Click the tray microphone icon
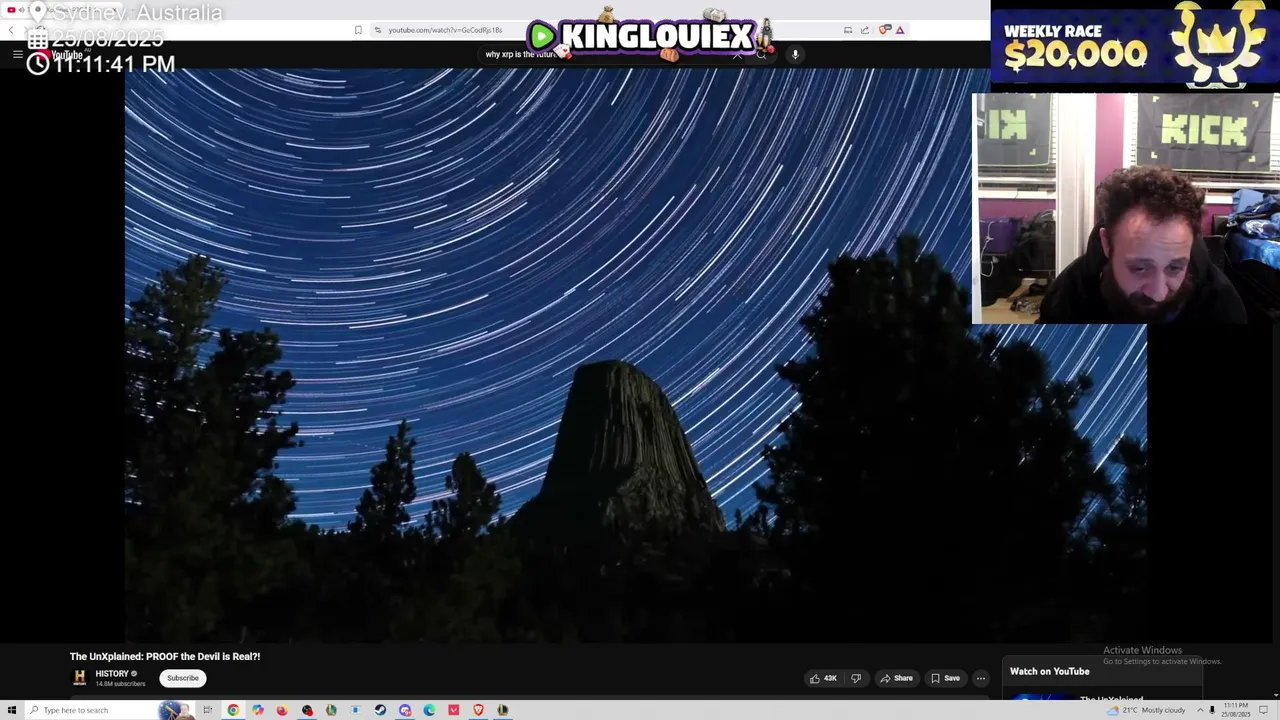 tap(1212, 710)
